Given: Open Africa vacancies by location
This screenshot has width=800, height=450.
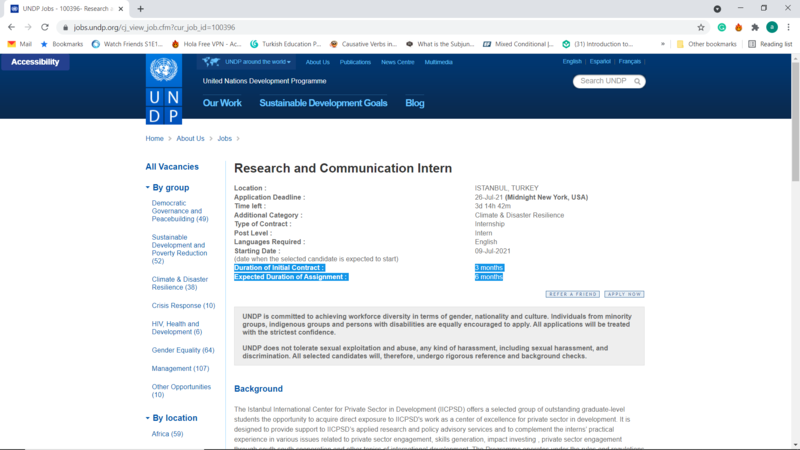Looking at the screenshot, I should (167, 434).
